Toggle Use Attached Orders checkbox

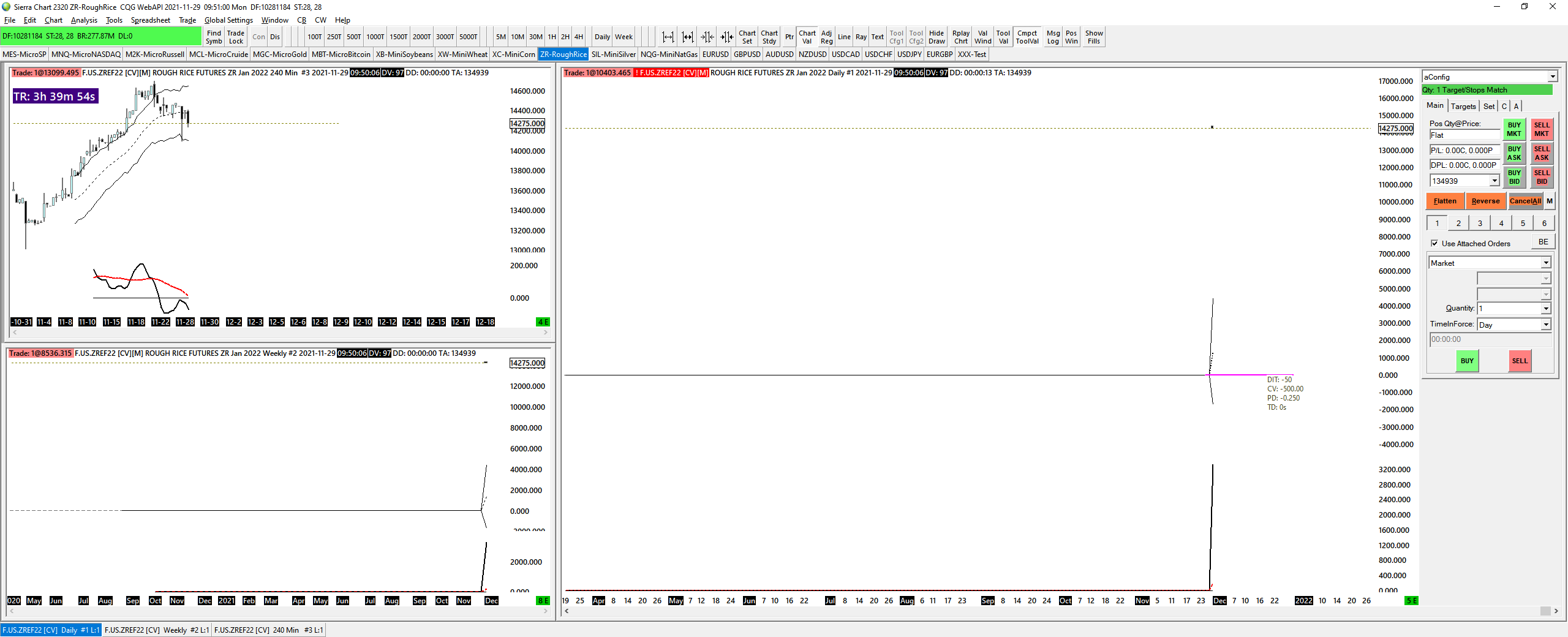[1434, 243]
